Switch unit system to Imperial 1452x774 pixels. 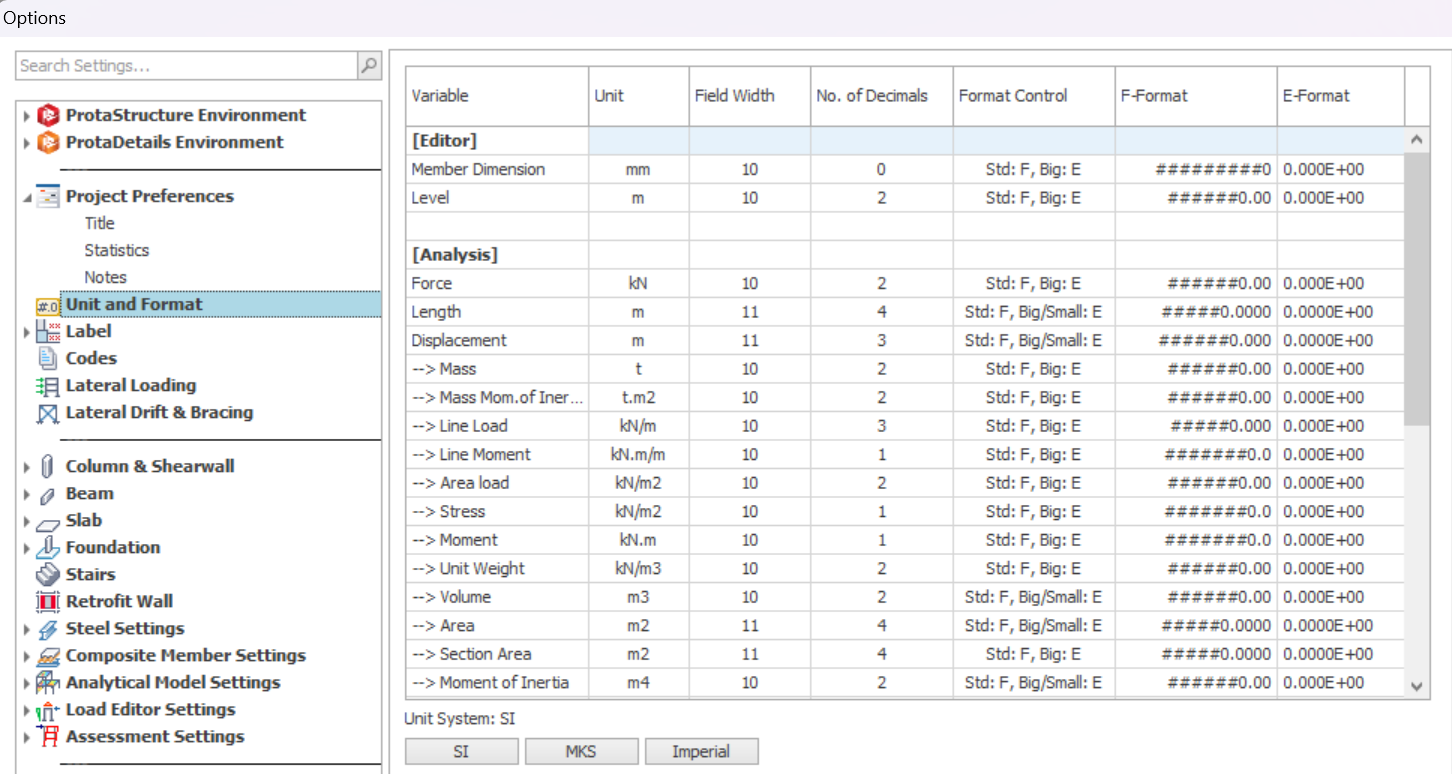pyautogui.click(x=701, y=751)
